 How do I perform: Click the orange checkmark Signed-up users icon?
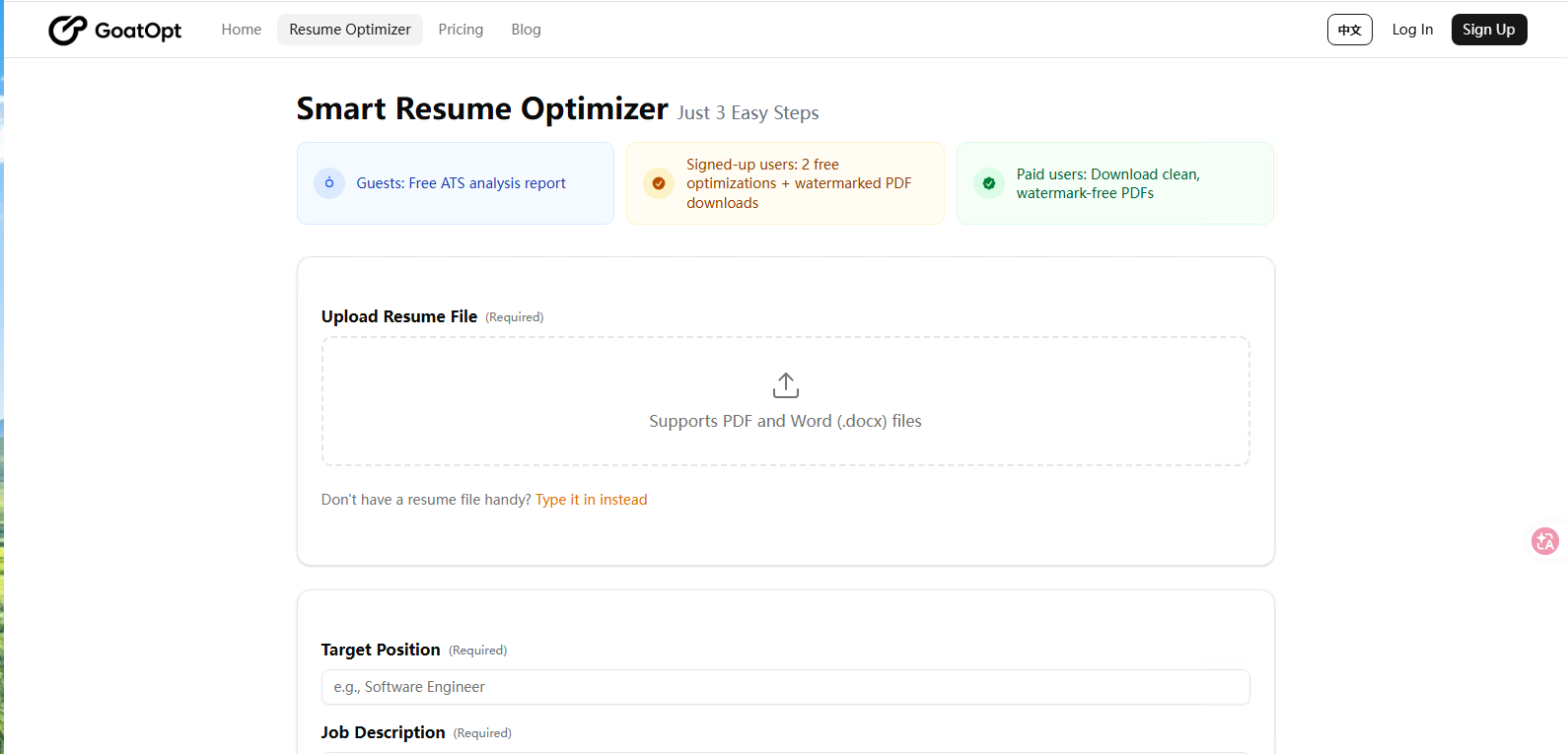coord(659,183)
